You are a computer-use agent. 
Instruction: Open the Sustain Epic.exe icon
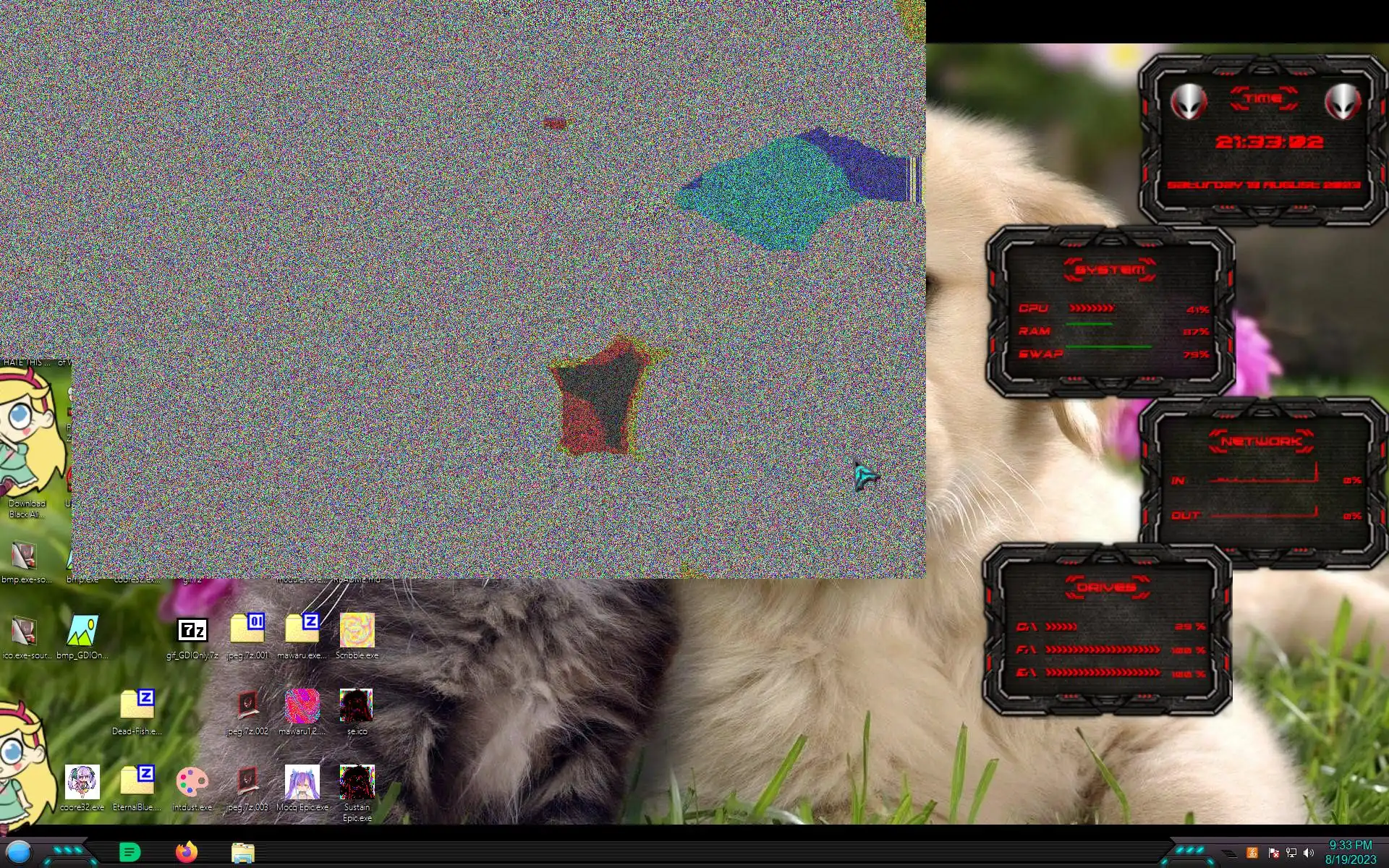[357, 783]
